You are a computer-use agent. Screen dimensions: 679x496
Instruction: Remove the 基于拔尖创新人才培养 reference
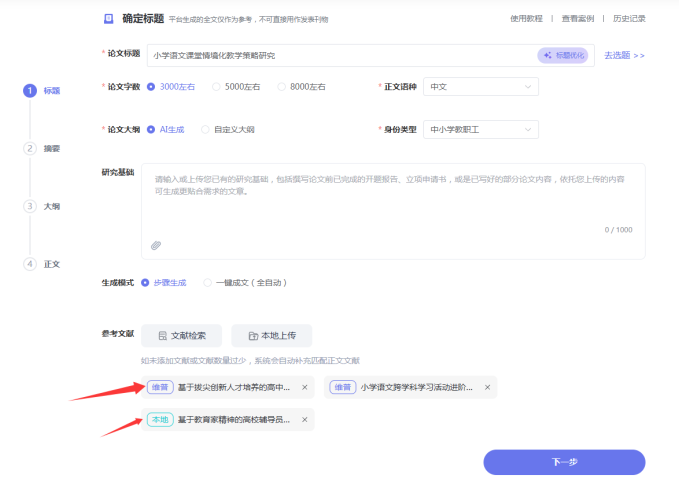(305, 387)
